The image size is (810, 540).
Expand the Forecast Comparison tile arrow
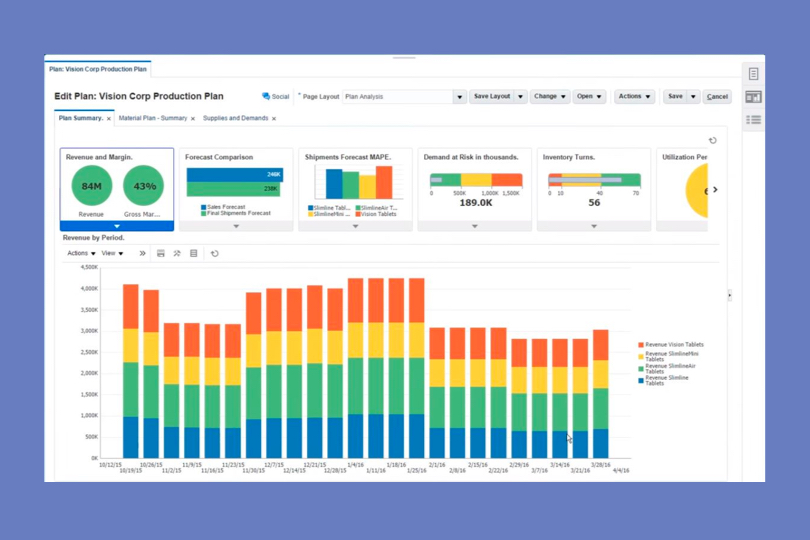[236, 226]
